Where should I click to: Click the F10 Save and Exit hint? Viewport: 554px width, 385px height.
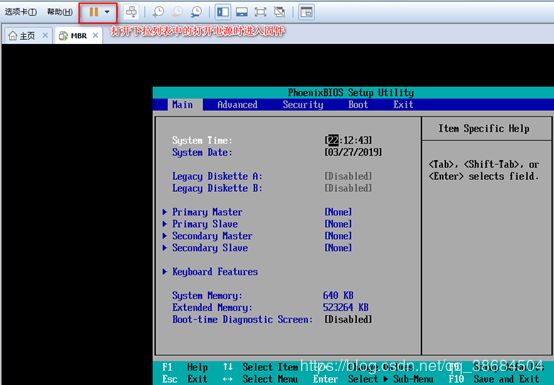point(494,379)
